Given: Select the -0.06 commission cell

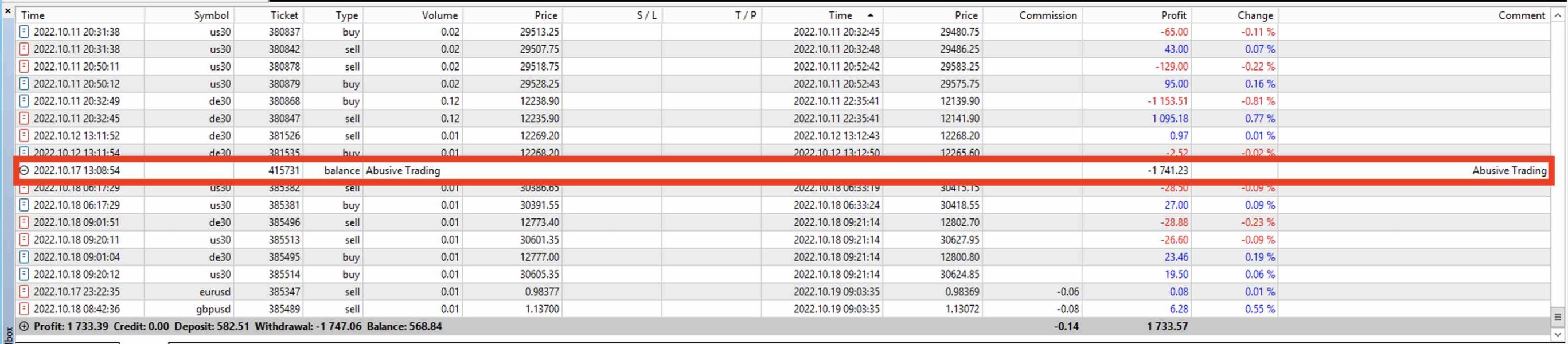Looking at the screenshot, I should (x=1067, y=292).
